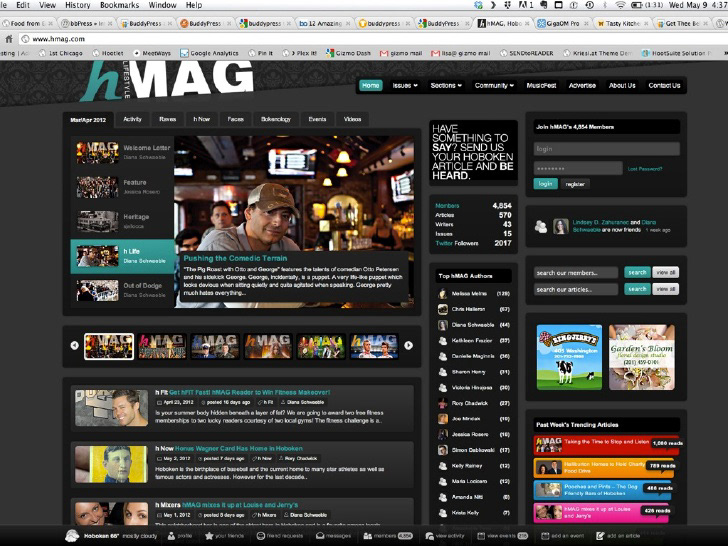
Task: Open friend requests icon in bottom bar
Action: 261,536
